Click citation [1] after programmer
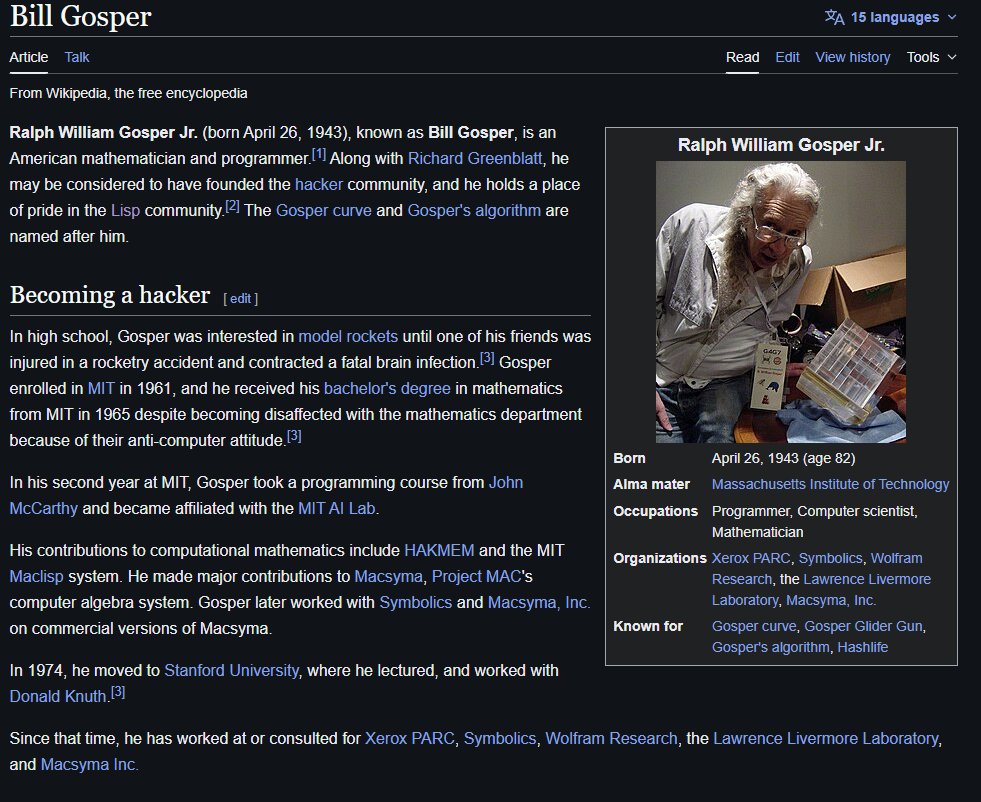981x802 pixels. pyautogui.click(x=318, y=154)
